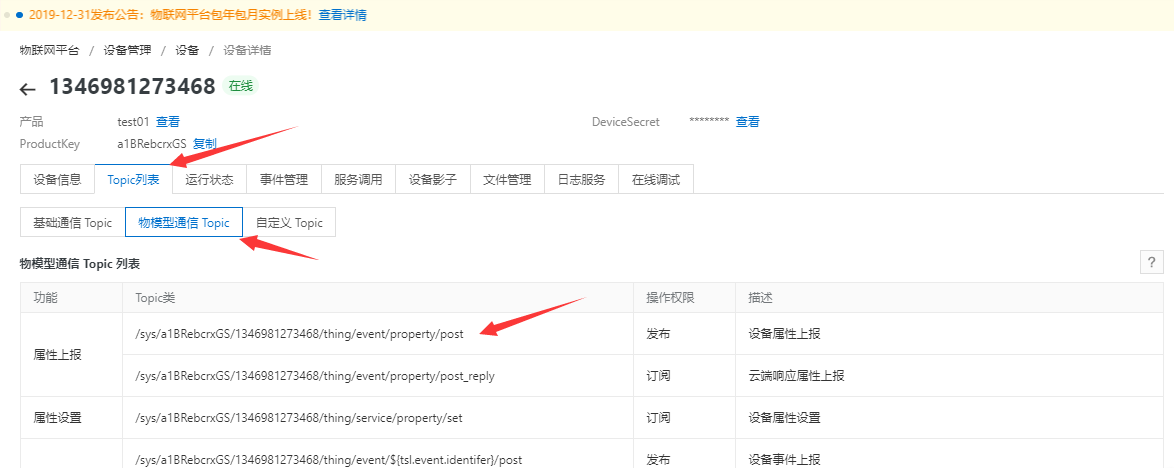The height and width of the screenshot is (468, 1174).
Task: Select 基础通信 Topic sub-tab
Action: [x=73, y=222]
